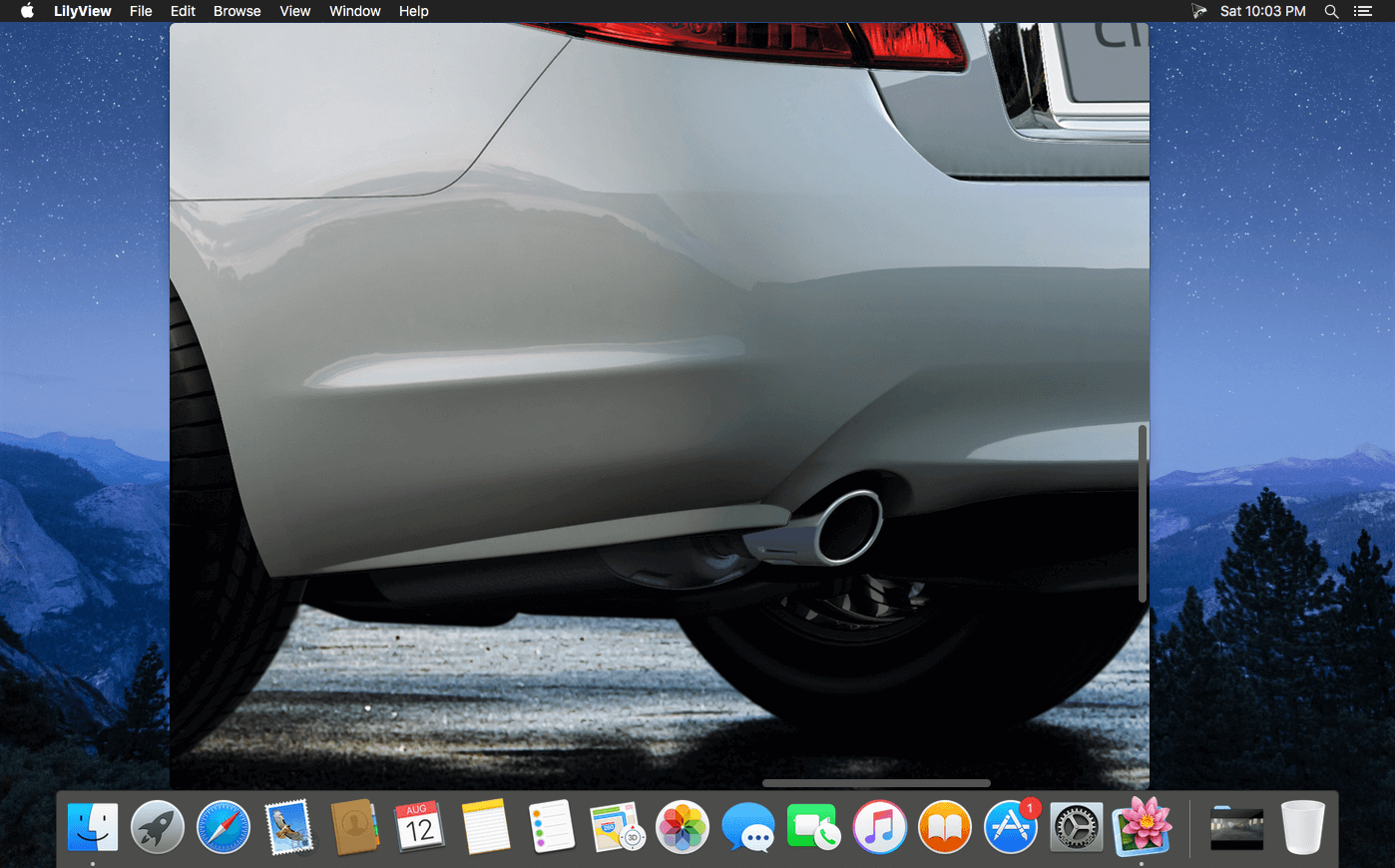Open System Preferences gear icon
Image resolution: width=1395 pixels, height=868 pixels.
tap(1076, 827)
